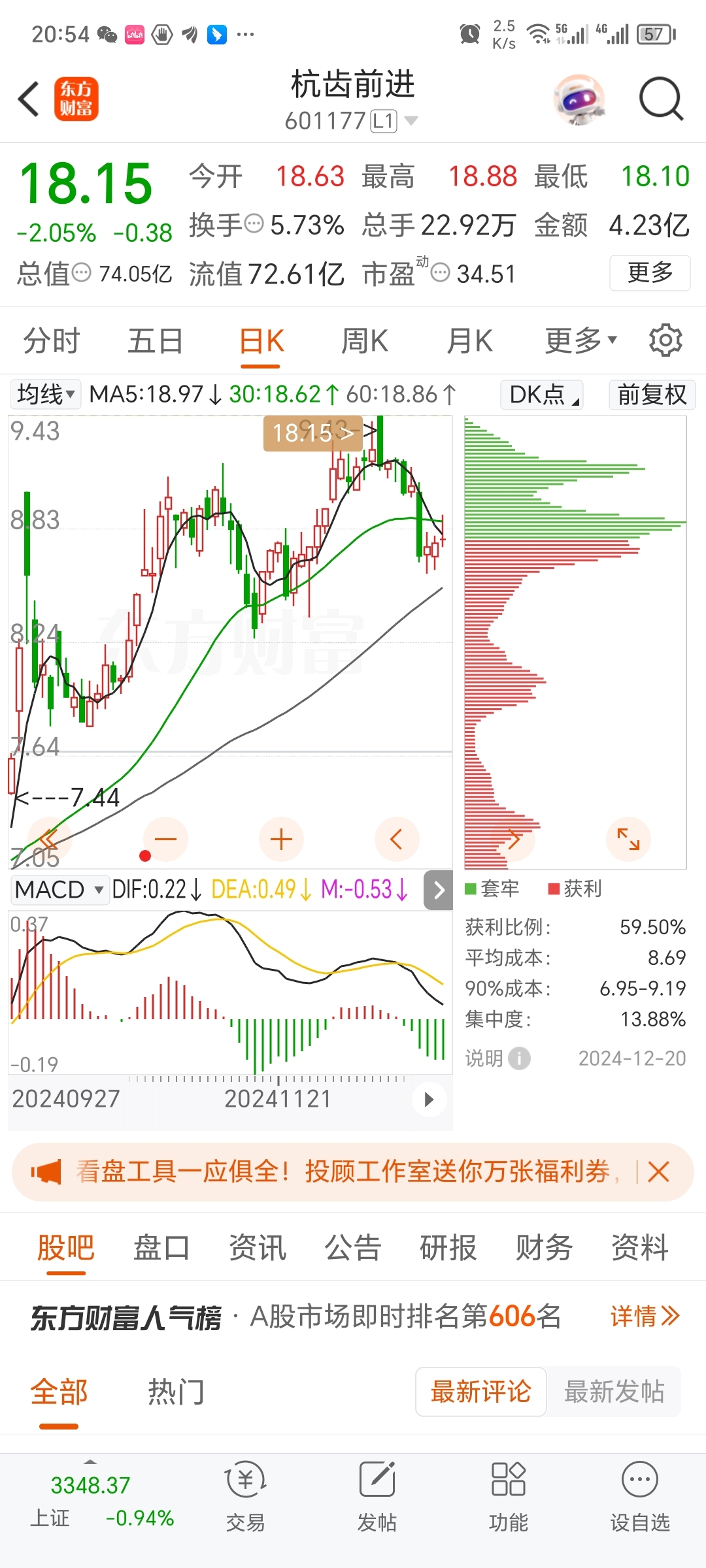This screenshot has width=706, height=1568.
Task: Tap the MACD sub-chart area
Action: [x=230, y=992]
